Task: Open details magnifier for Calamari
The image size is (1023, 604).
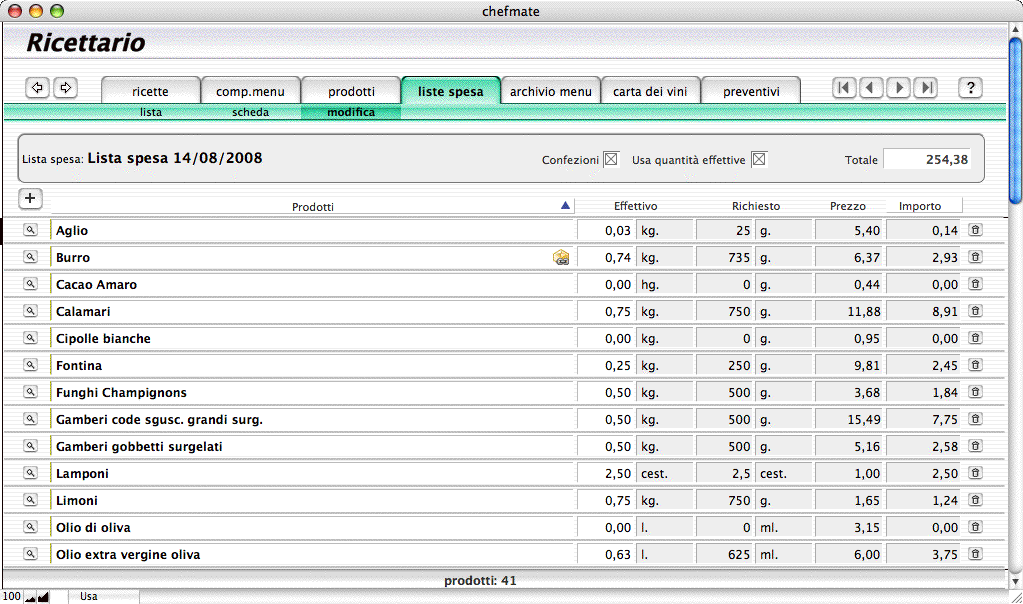Action: [x=30, y=311]
